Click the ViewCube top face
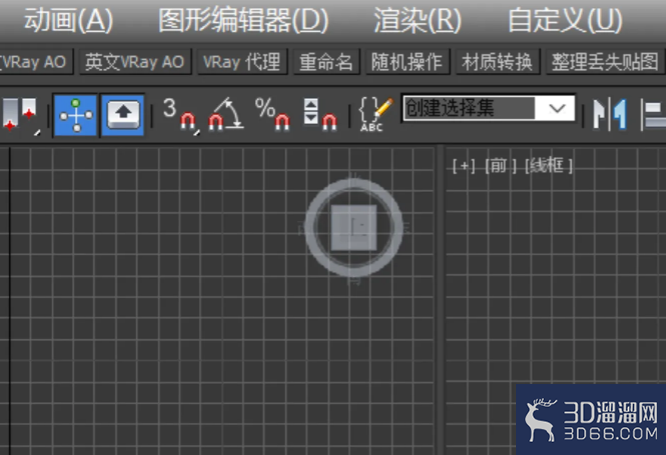666x455 pixels. pos(354,228)
